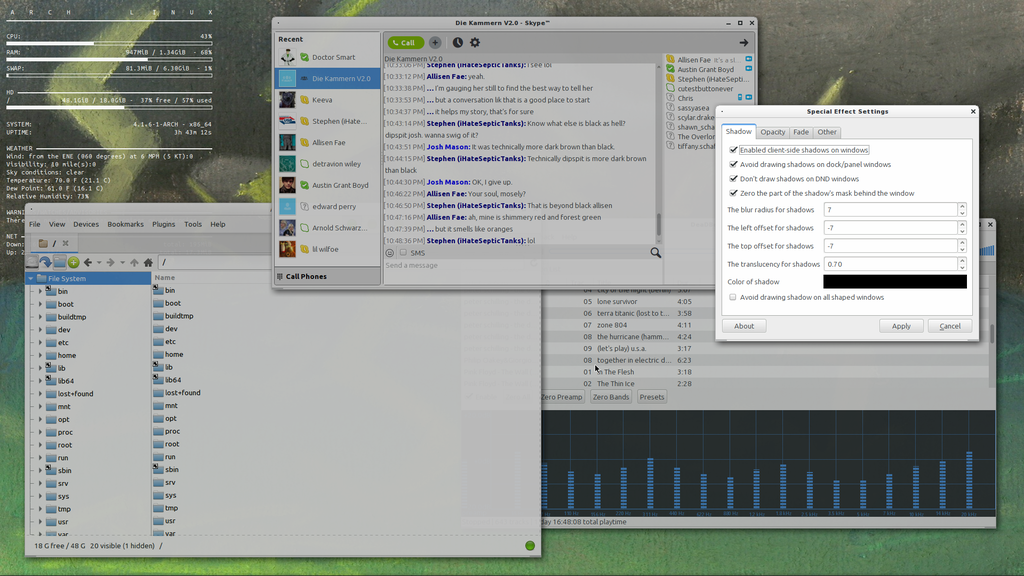
Task: Click the refresh icon in file manager toolbar
Action: click(x=46, y=263)
